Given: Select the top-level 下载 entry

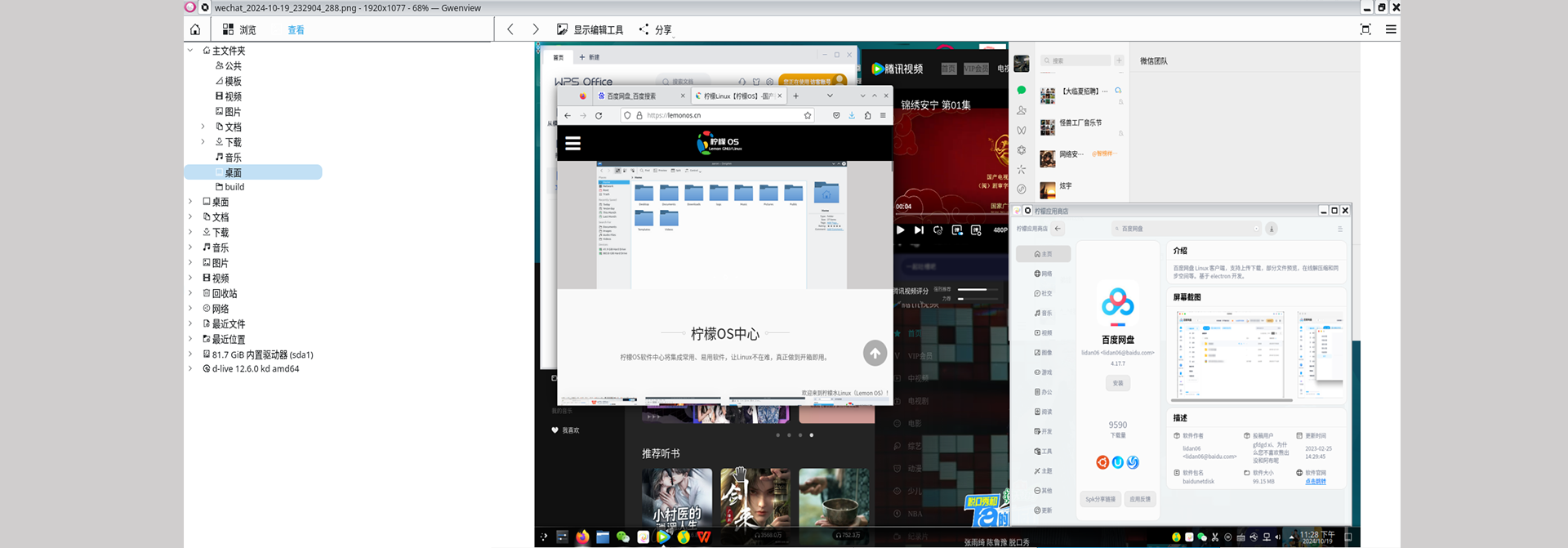Looking at the screenshot, I should (x=216, y=233).
